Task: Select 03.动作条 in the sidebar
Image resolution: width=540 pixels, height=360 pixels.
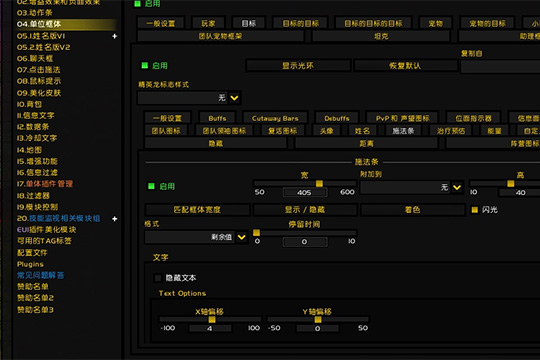Action: [34, 13]
